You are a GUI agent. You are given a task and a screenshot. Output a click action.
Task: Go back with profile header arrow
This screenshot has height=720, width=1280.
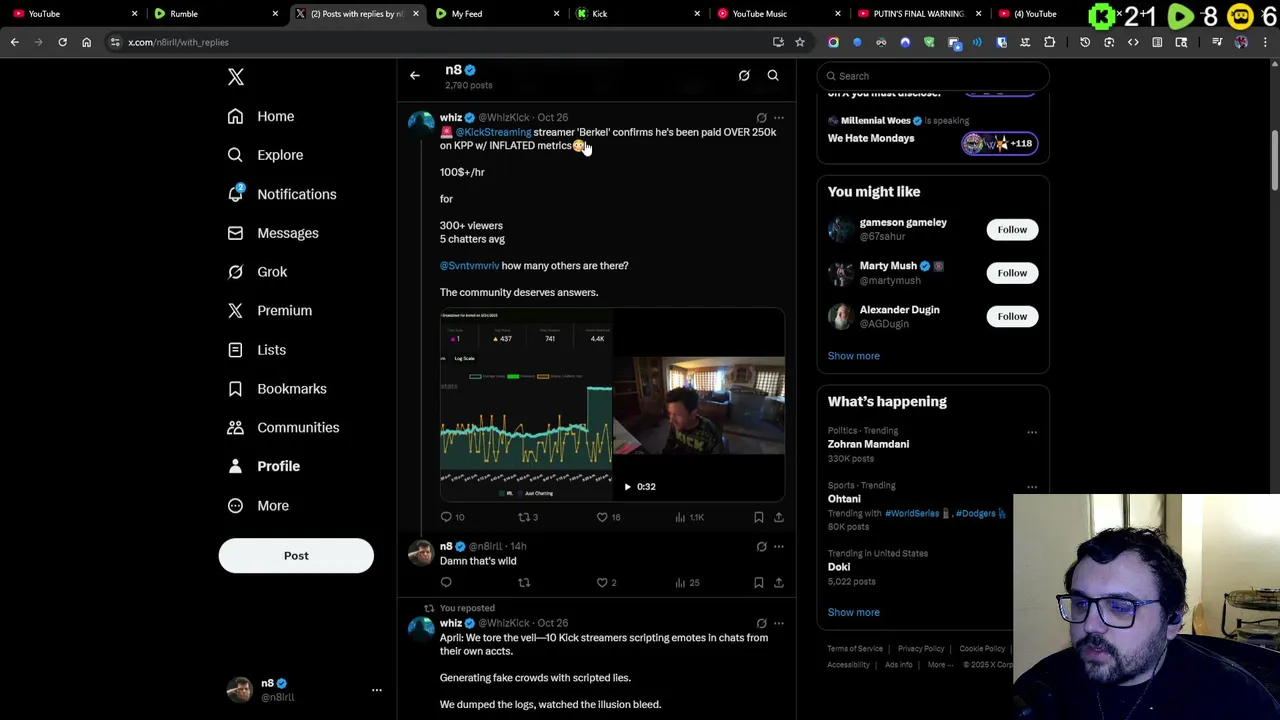click(x=415, y=75)
